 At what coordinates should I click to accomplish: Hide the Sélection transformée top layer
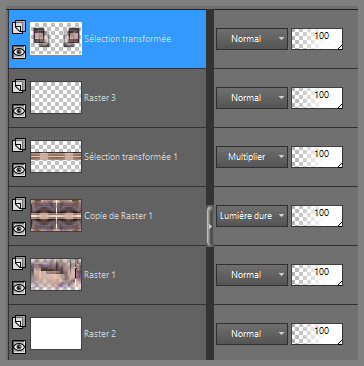[19, 52]
